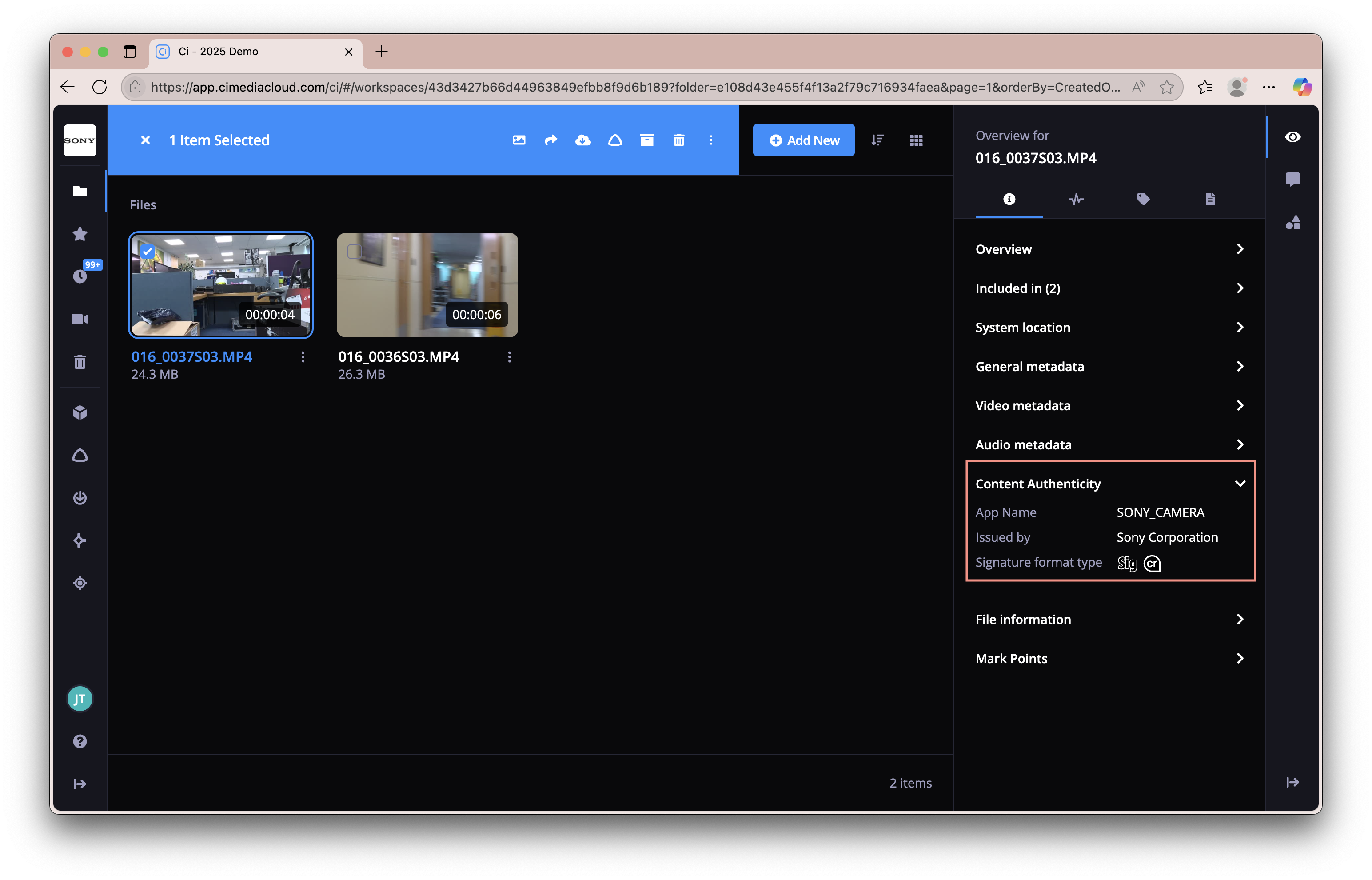The width and height of the screenshot is (1372, 880).
Task: Open the JT user avatar
Action: [x=80, y=699]
